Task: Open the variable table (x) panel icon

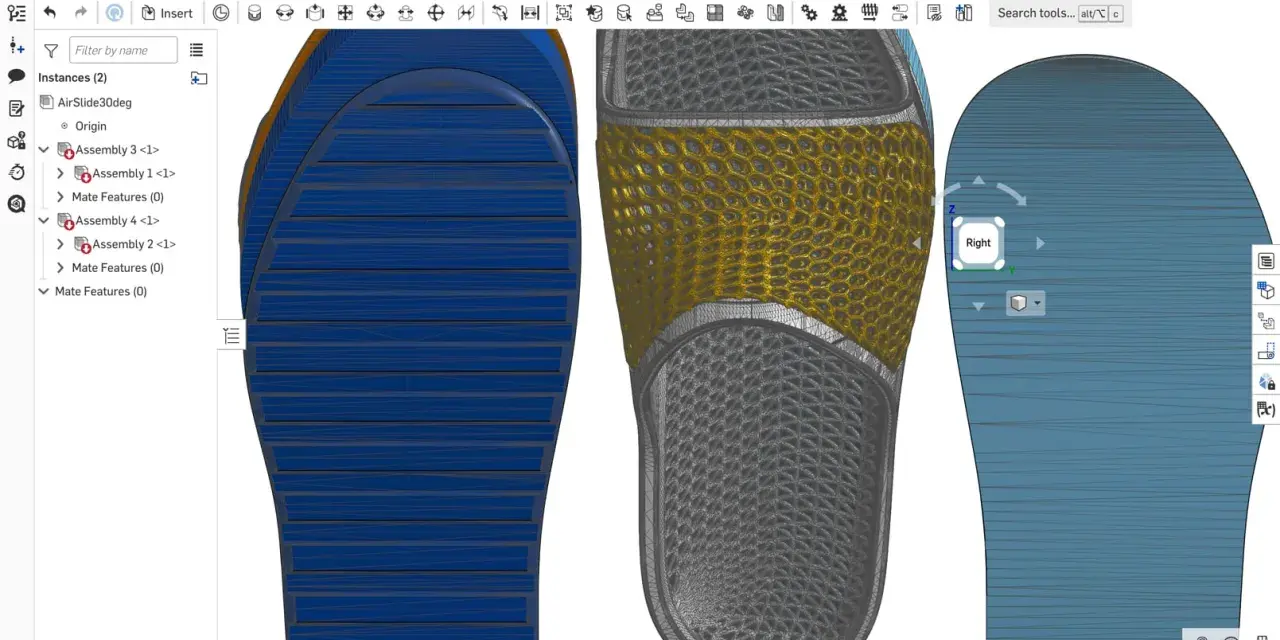Action: (1266, 410)
